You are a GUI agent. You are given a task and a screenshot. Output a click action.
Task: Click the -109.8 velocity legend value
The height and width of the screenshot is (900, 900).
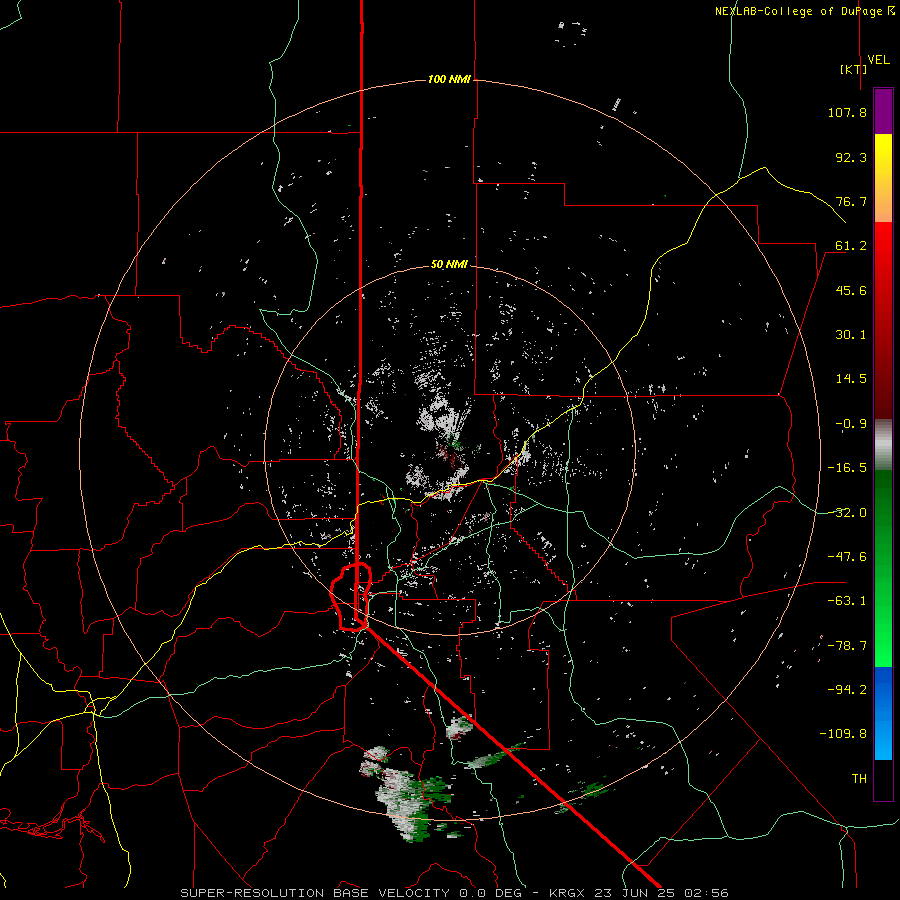(844, 734)
